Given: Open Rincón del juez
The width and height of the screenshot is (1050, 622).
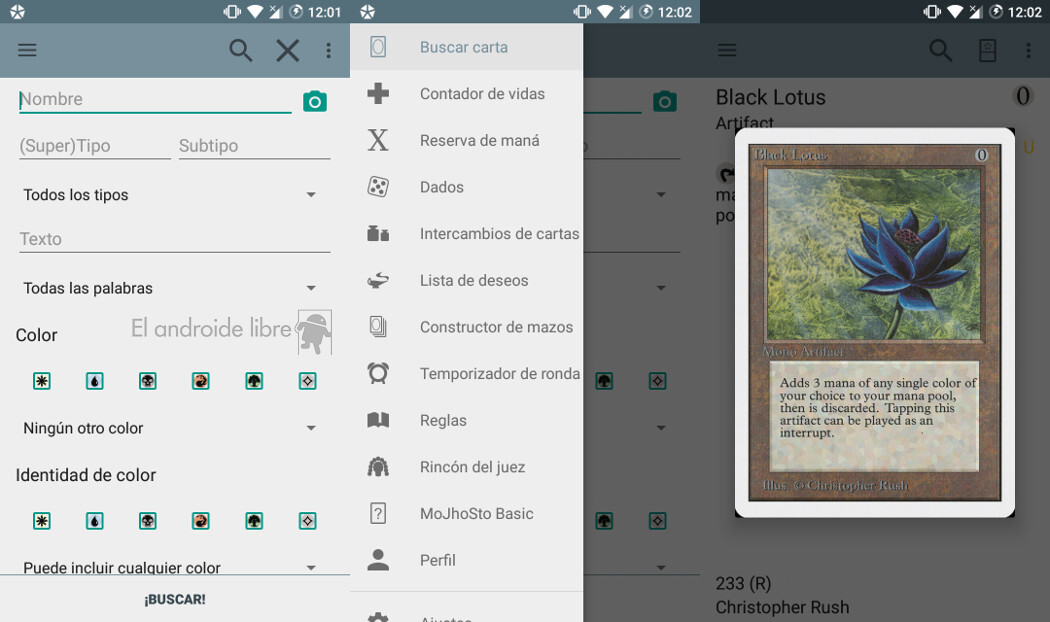Looking at the screenshot, I should click(x=467, y=467).
